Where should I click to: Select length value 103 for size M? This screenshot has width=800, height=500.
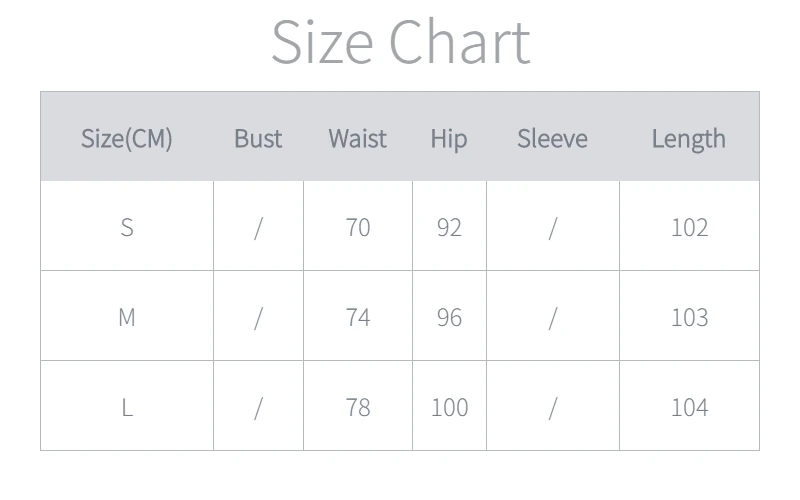coord(689,317)
